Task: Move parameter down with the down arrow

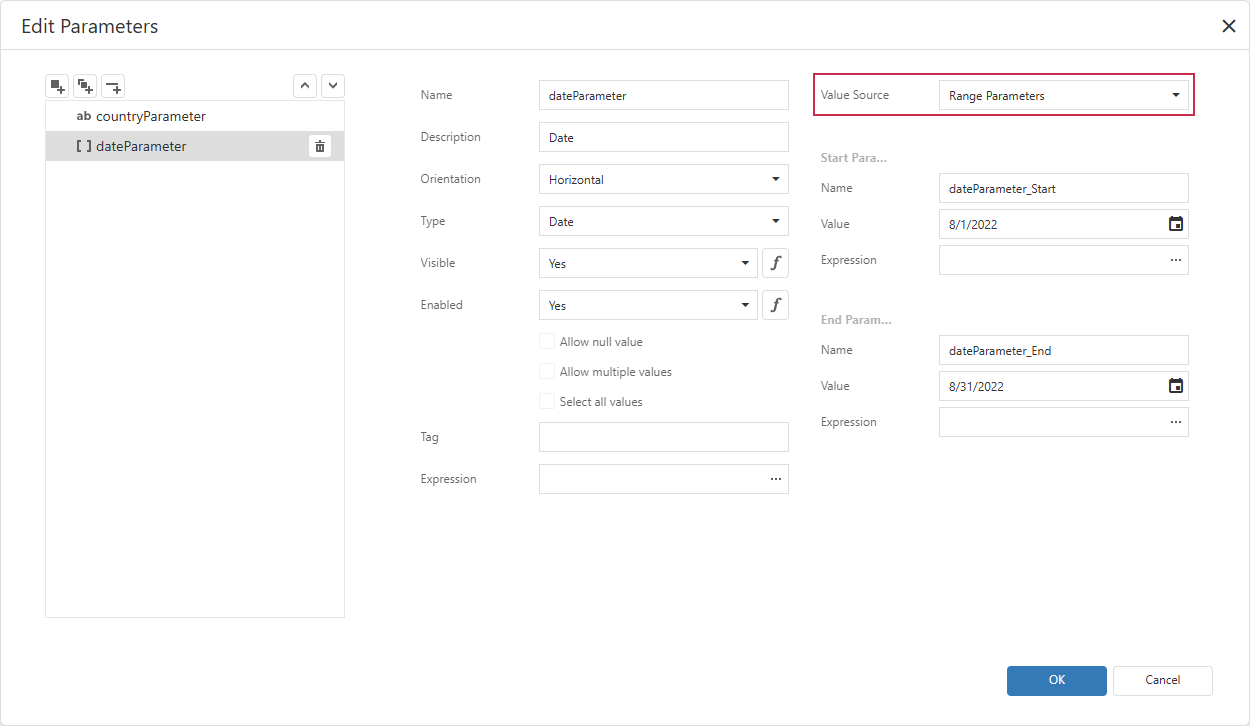Action: coord(333,86)
